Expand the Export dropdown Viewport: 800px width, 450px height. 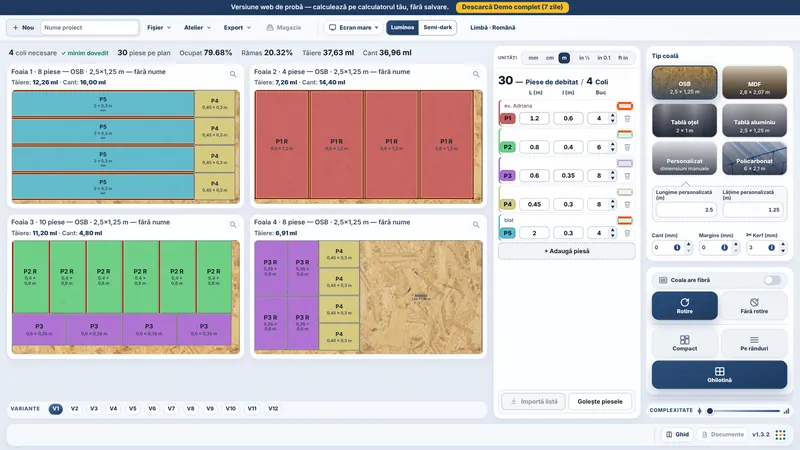[237, 28]
